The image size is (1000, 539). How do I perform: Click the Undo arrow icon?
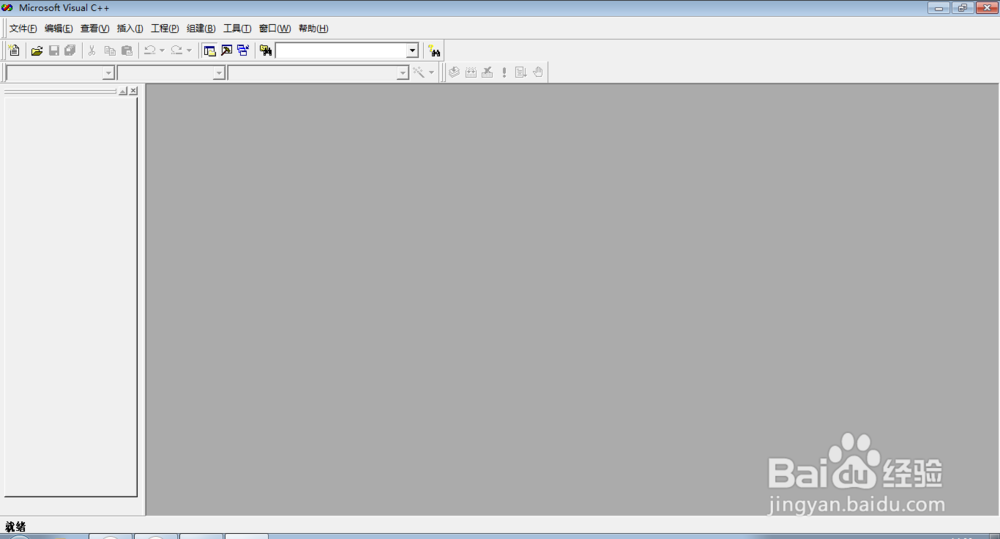150,50
